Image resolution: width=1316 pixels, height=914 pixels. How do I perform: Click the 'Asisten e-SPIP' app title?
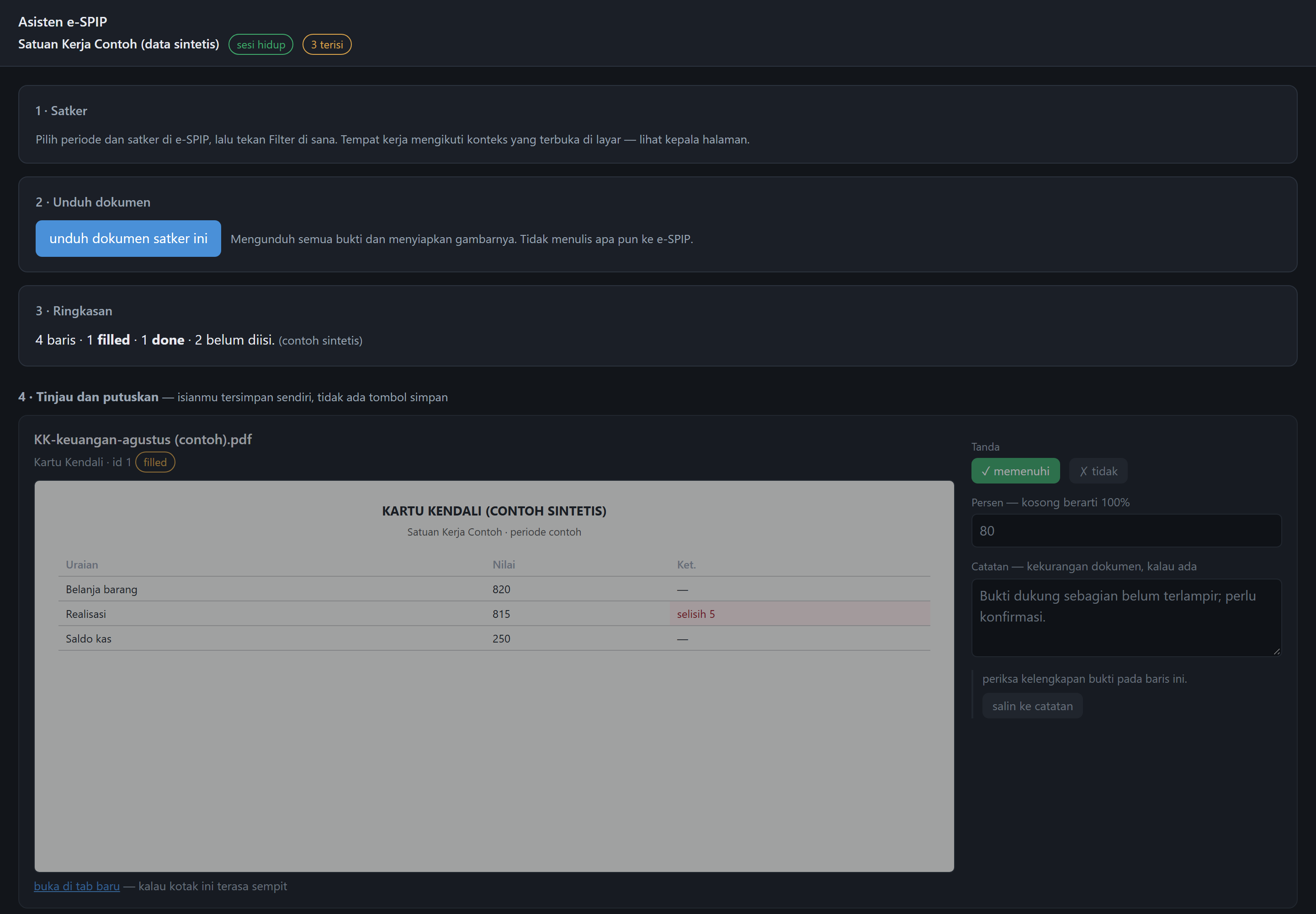(x=63, y=22)
